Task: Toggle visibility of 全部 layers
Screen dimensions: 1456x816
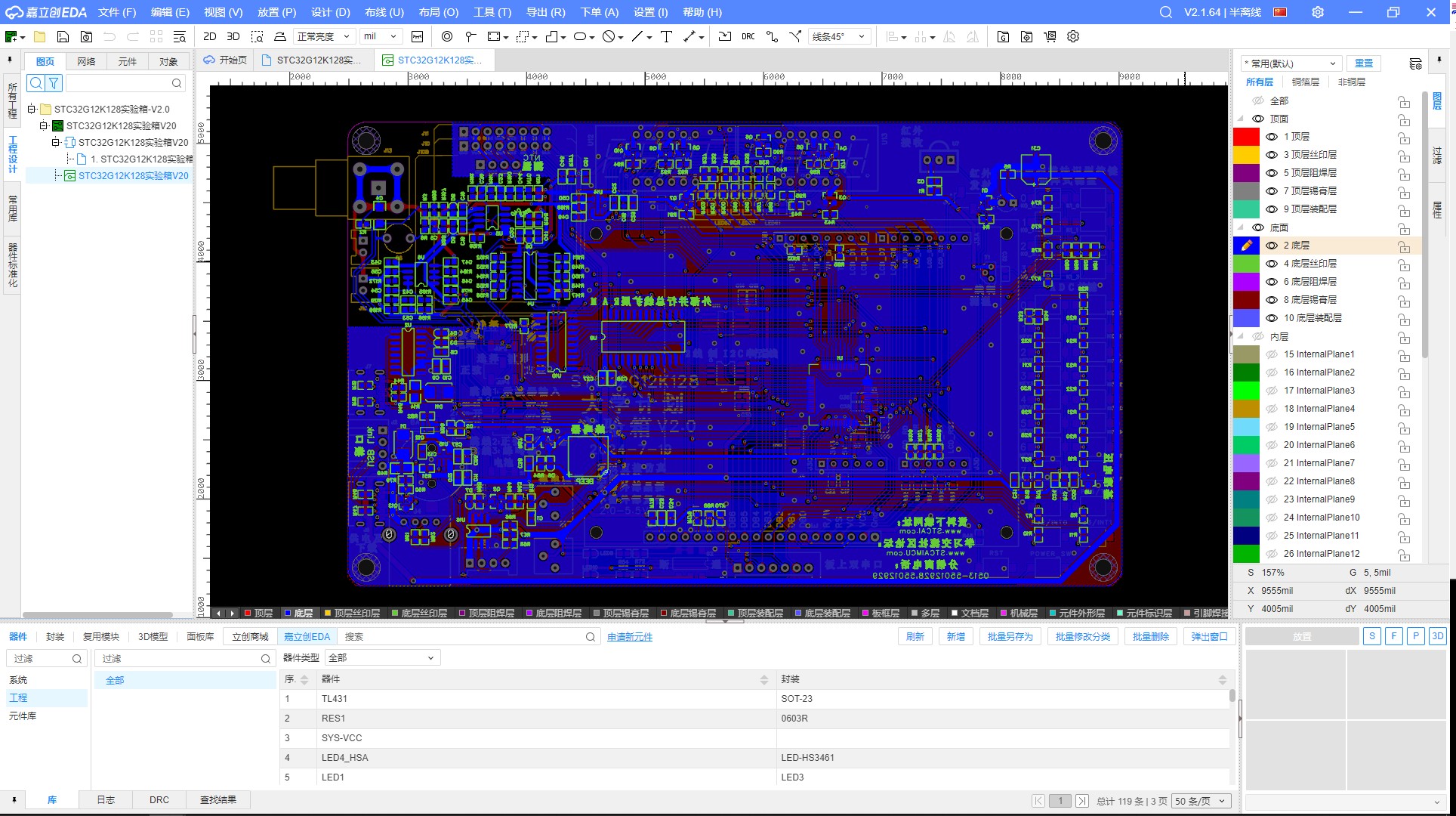Action: point(1258,100)
